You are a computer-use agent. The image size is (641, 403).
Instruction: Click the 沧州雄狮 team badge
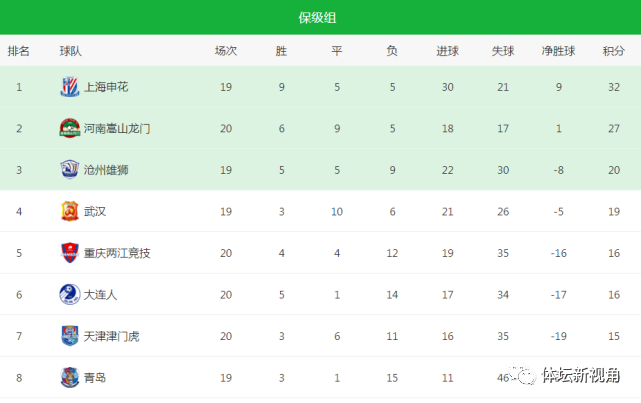point(69,170)
